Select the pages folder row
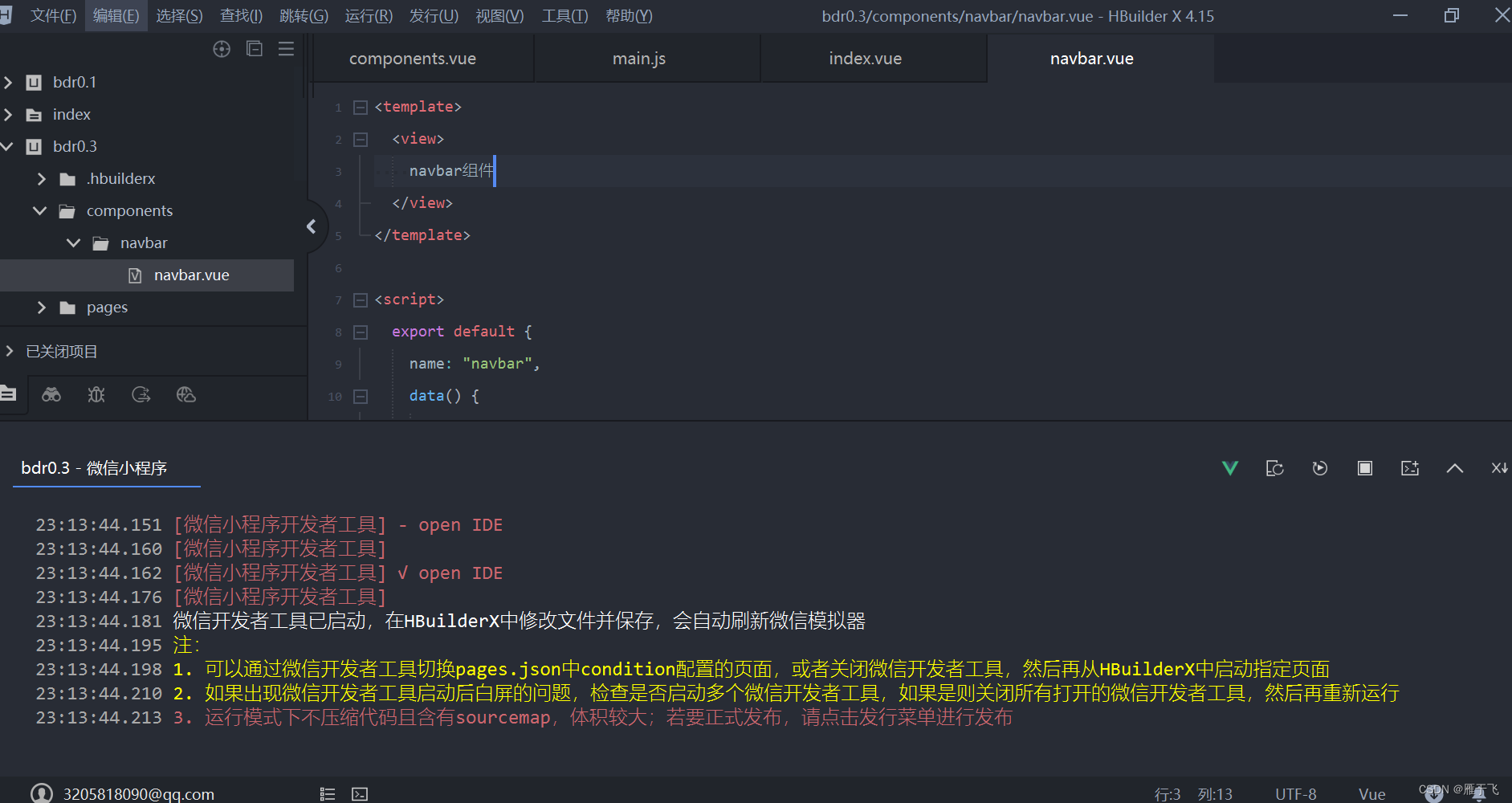This screenshot has height=803, width=1512. 147,308
